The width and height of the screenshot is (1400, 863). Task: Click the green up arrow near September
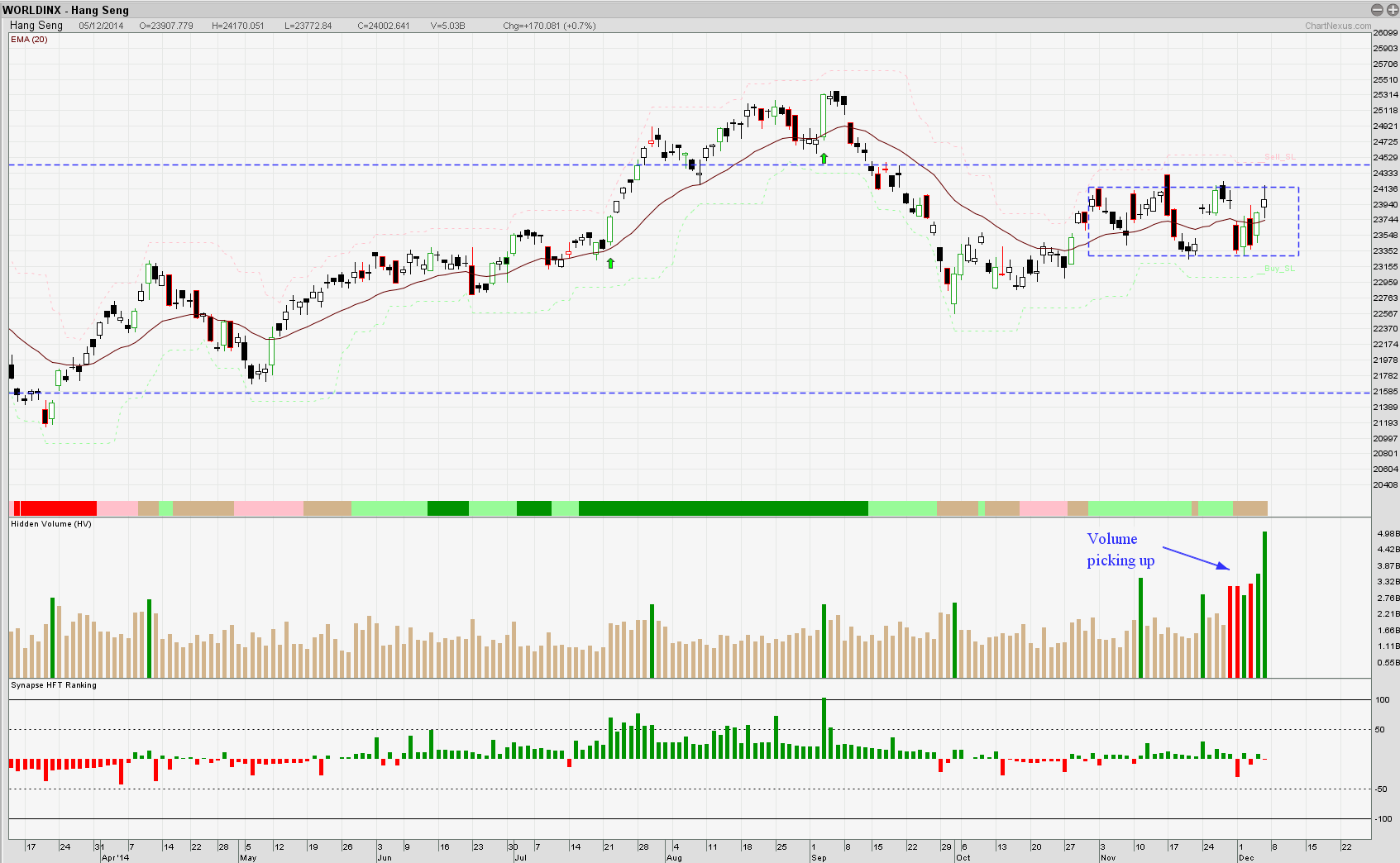point(824,158)
